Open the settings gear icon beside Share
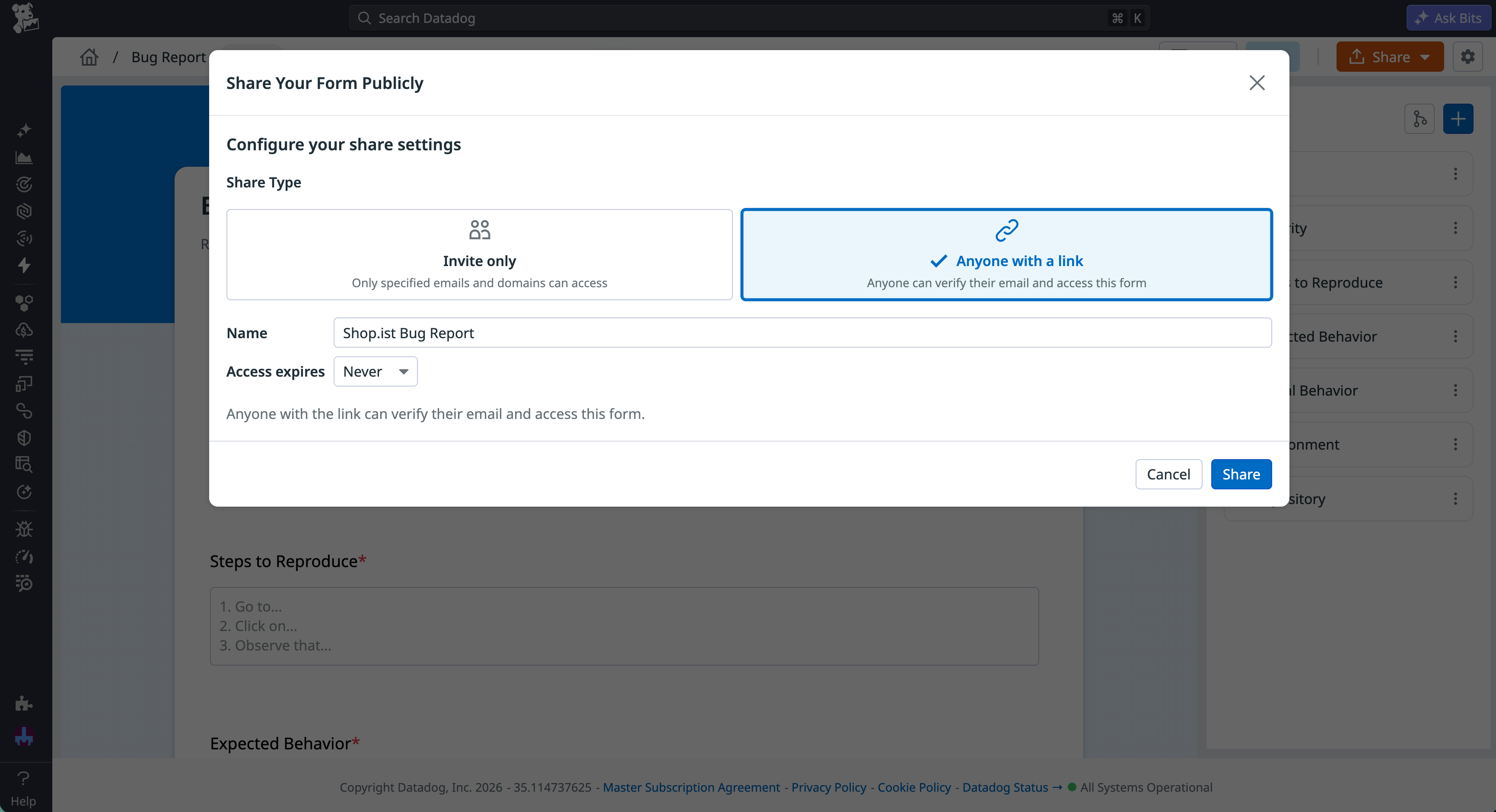The height and width of the screenshot is (812, 1496). pyautogui.click(x=1467, y=56)
